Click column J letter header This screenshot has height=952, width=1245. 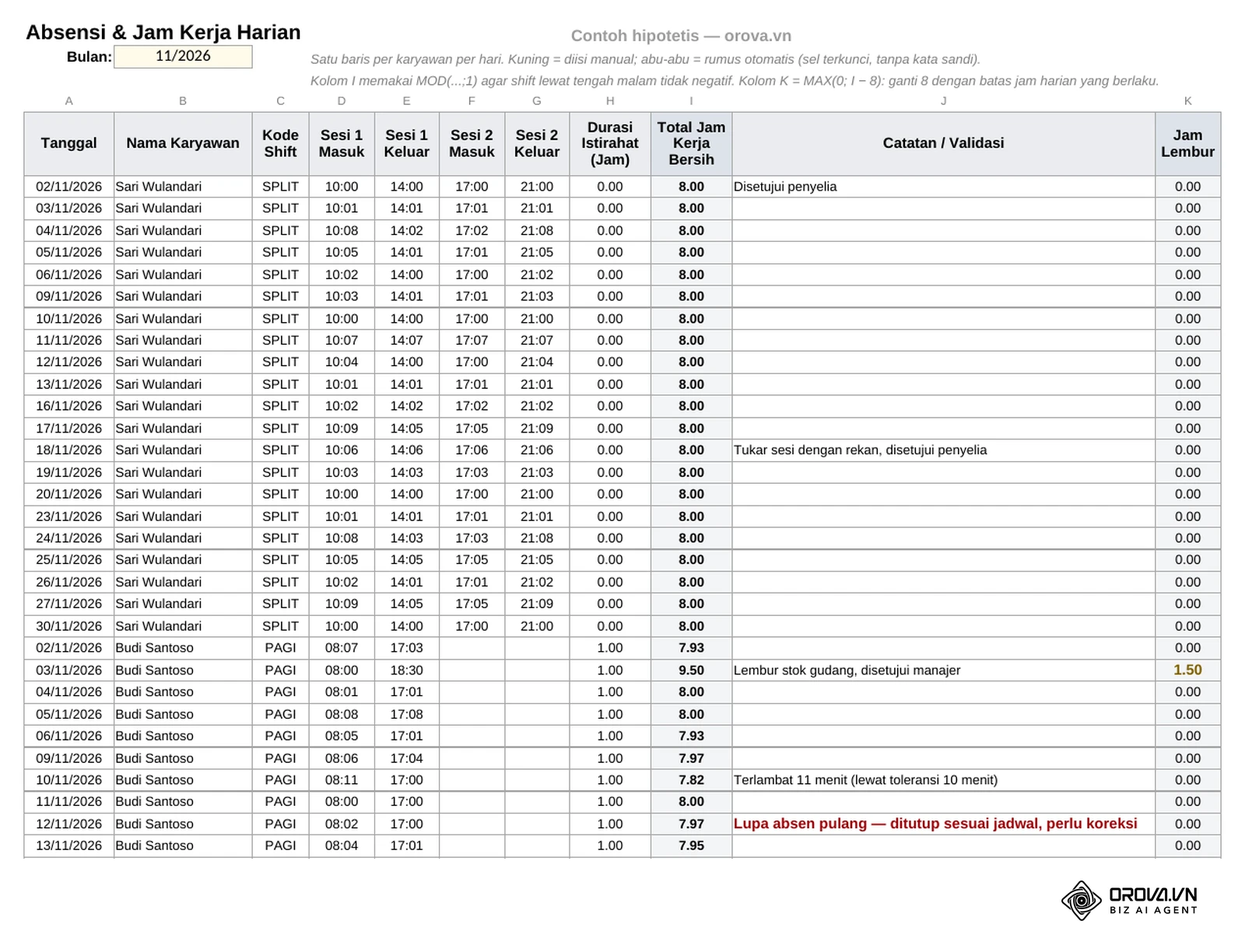coord(943,101)
